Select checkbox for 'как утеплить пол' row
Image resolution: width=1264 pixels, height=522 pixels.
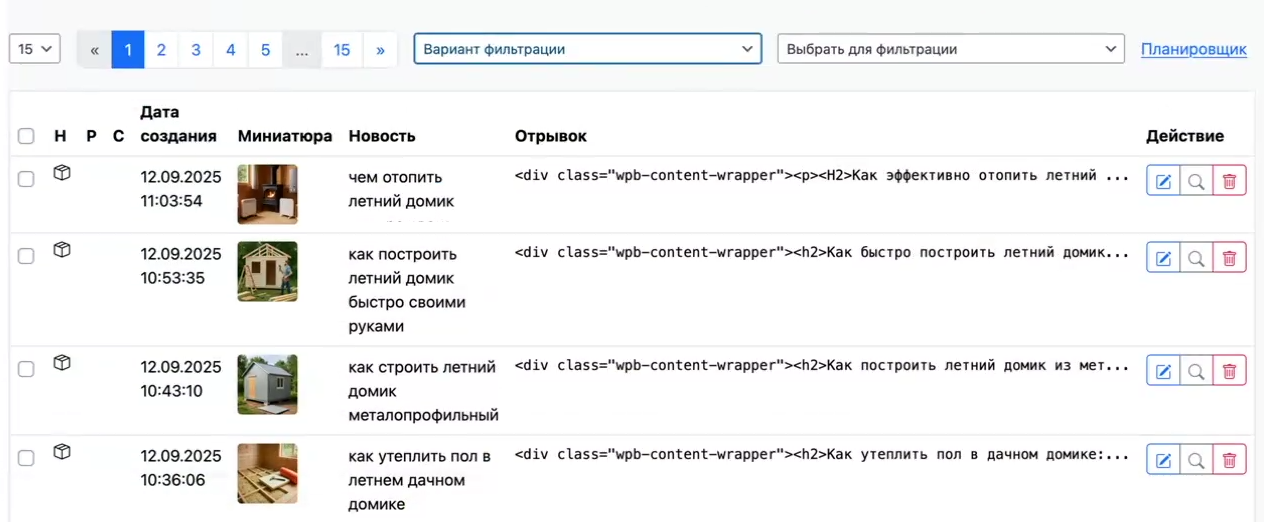(26, 458)
